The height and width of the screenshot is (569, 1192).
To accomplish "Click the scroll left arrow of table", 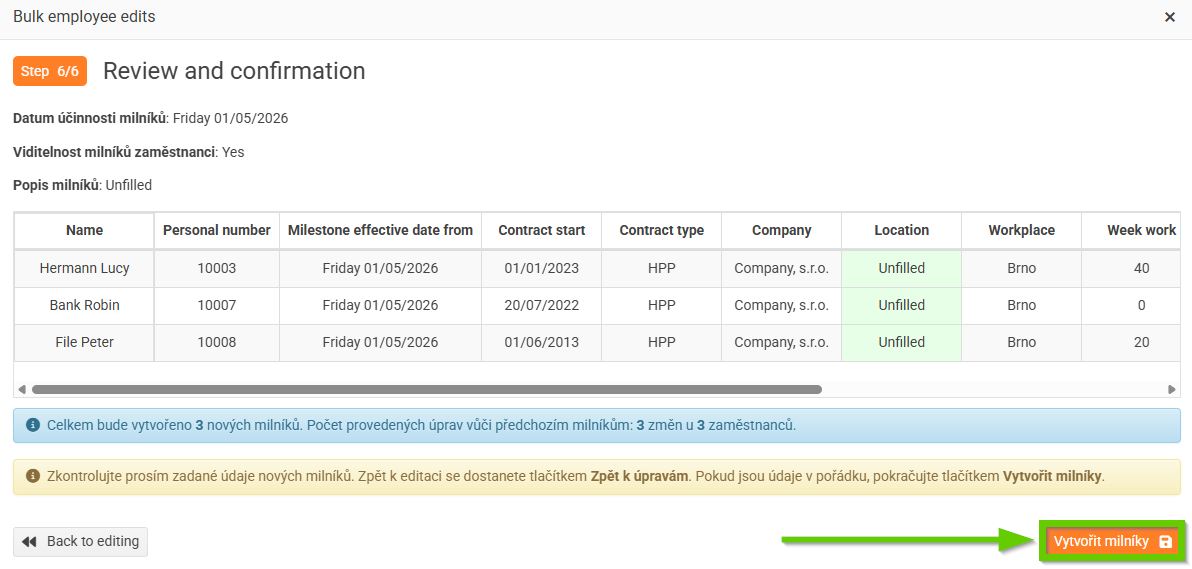I will [x=22, y=389].
